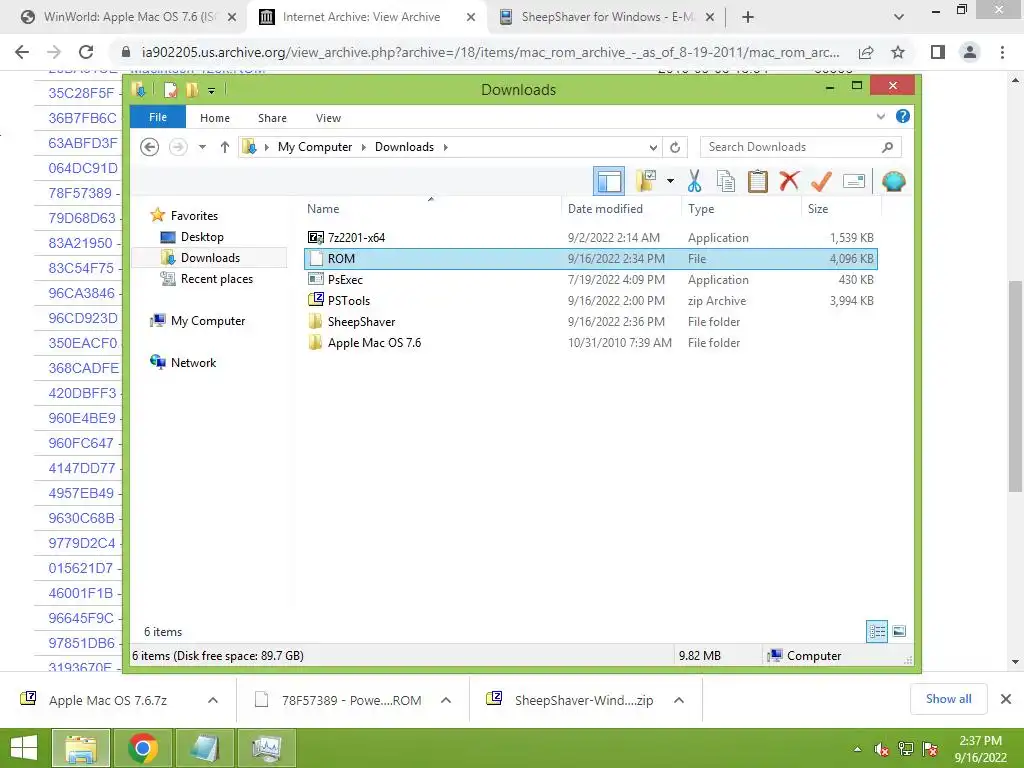Screen dimensions: 1024x768
Task: Expand arrow after Downloads in breadcrumb
Action: coord(445,147)
